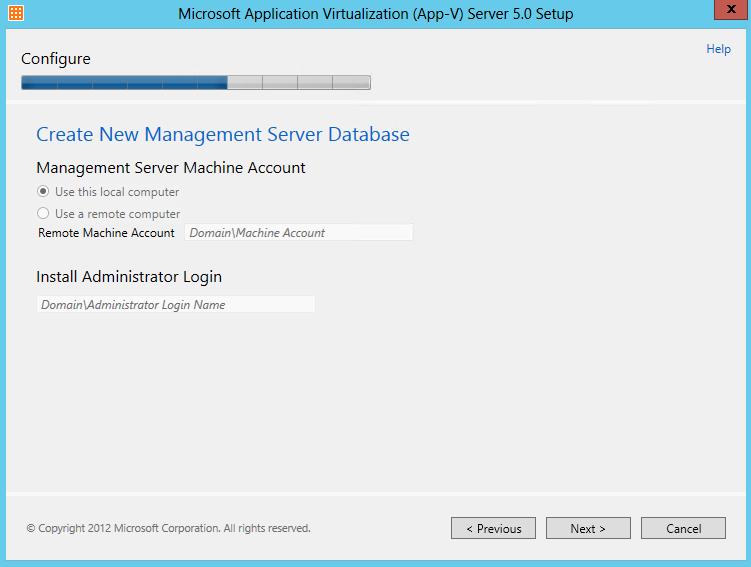Focus the Install Administrator Login field
Image resolution: width=751 pixels, height=567 pixels.
[176, 305]
